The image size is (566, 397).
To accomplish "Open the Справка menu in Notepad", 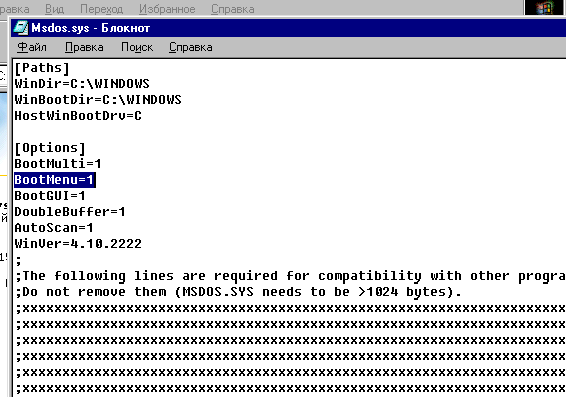I will [191, 47].
